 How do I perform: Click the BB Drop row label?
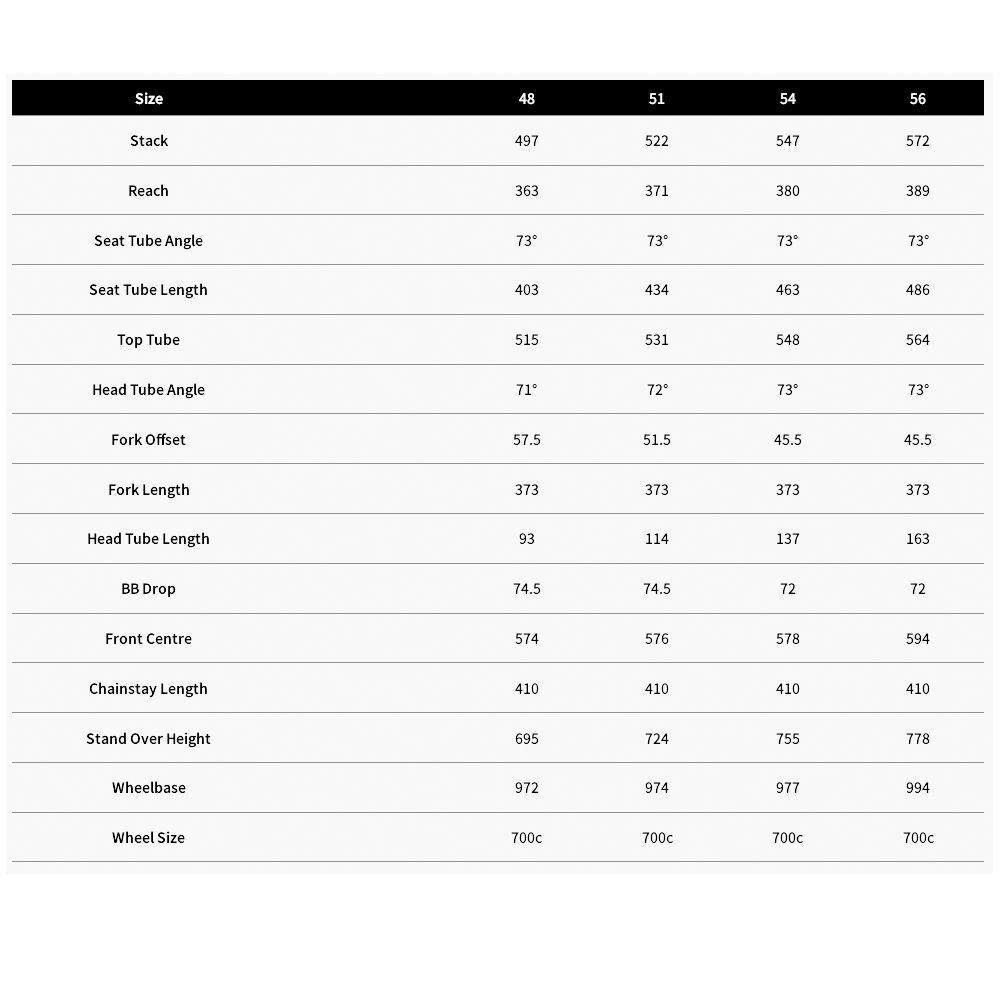(x=149, y=589)
